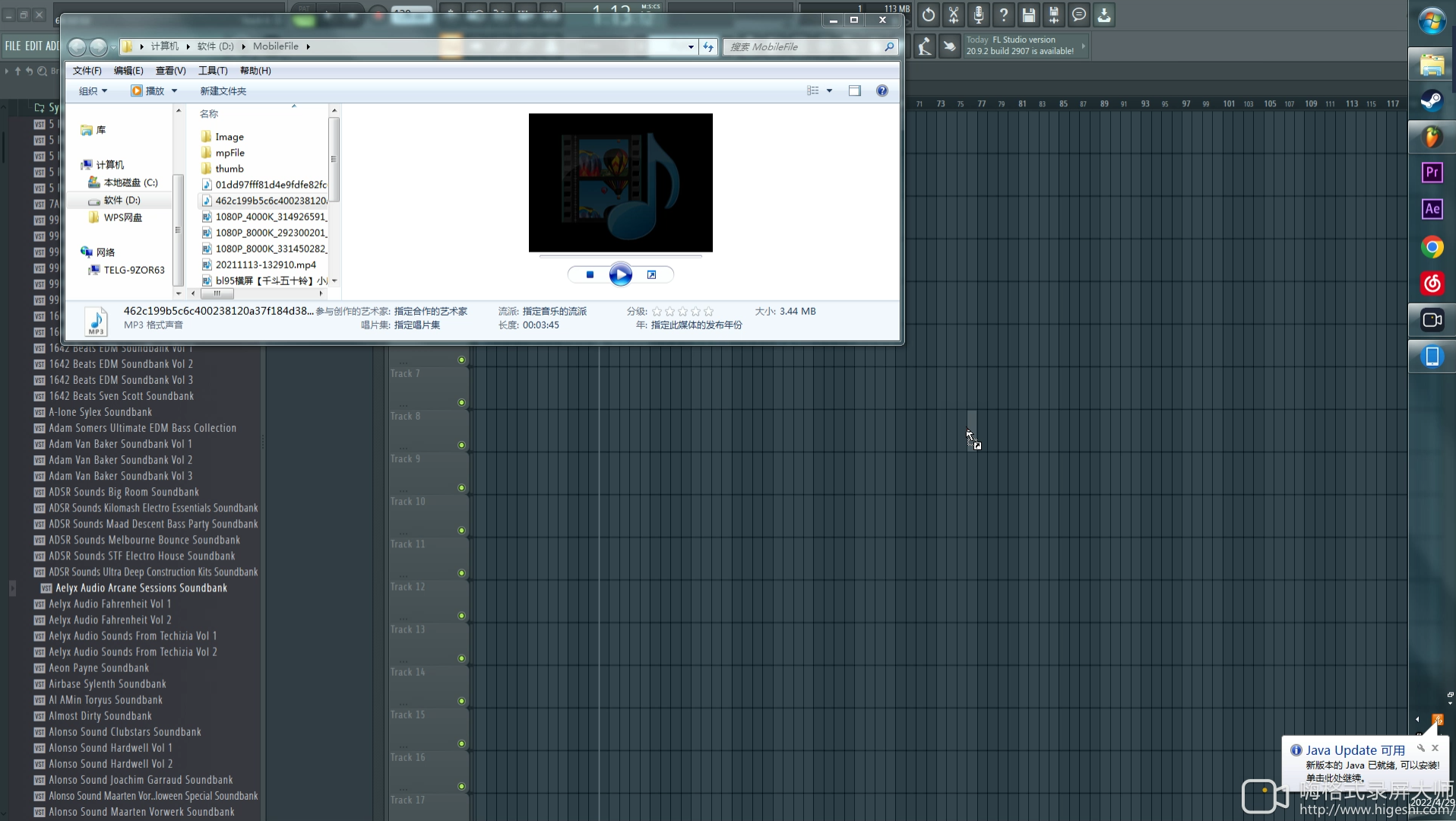Click FL Studio hint lamp icon
The height and width of the screenshot is (821, 1456).
(925, 46)
